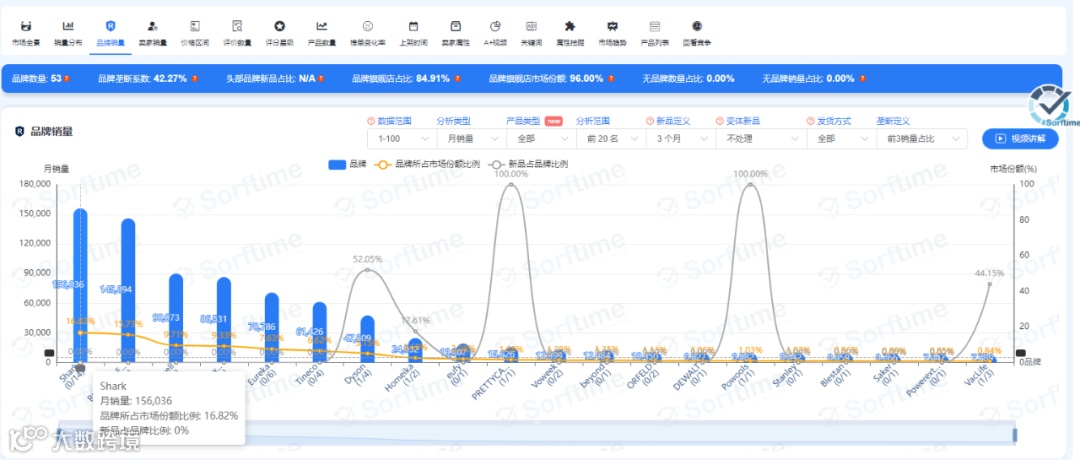
Task: Click the 100.00% peak above PRETTYCA
Action: pos(510,184)
